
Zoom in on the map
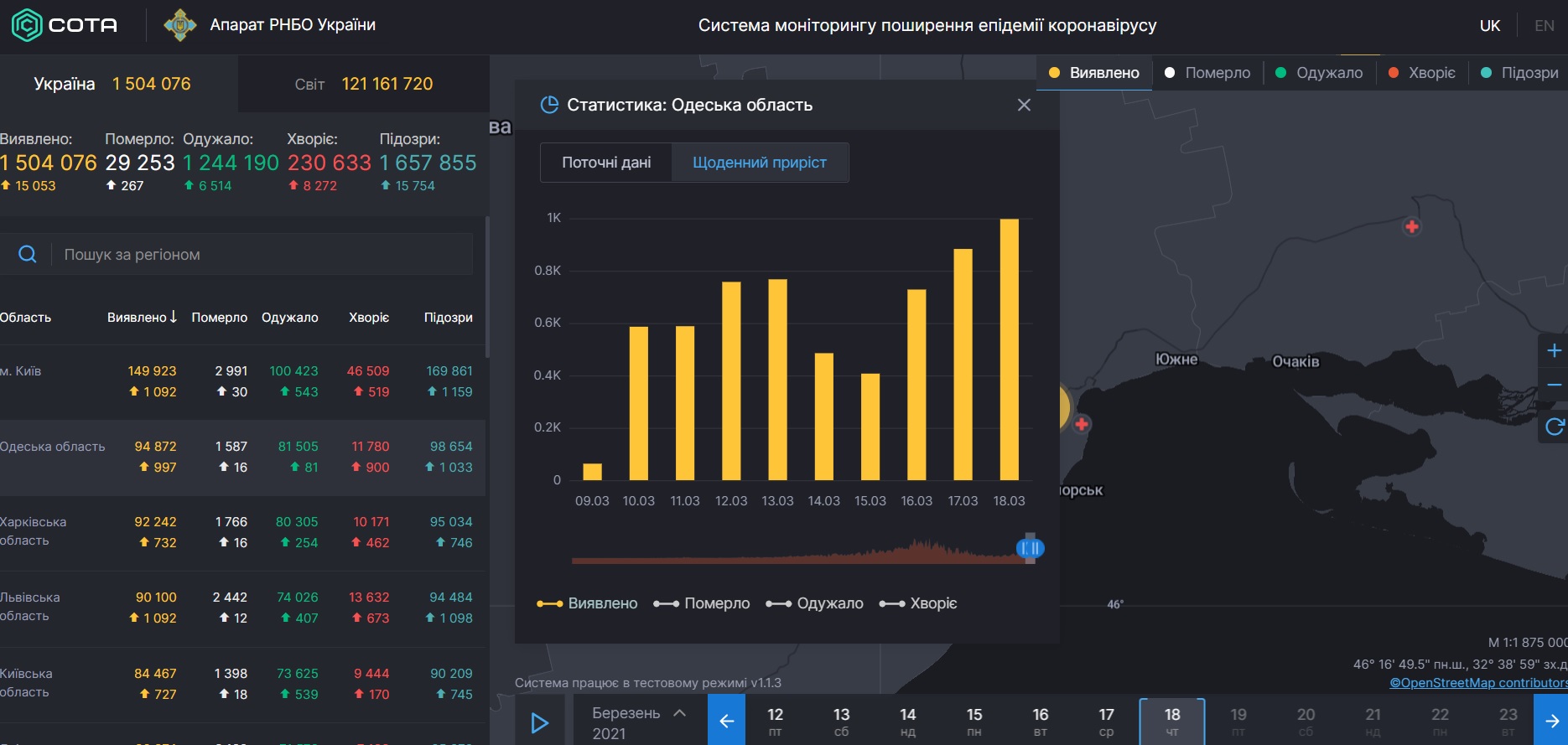pos(1554,350)
